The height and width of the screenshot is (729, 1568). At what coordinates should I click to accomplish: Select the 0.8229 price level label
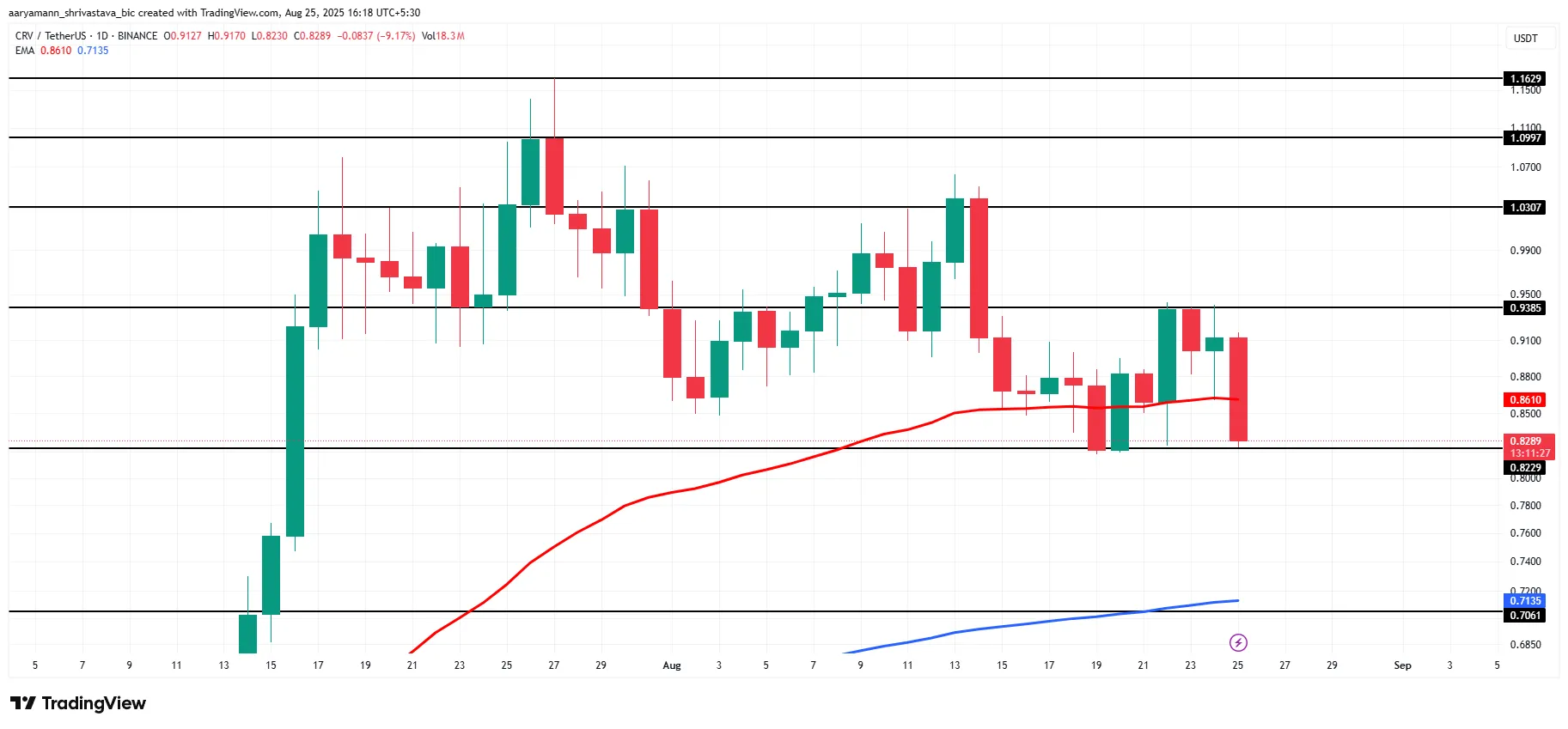1525,468
